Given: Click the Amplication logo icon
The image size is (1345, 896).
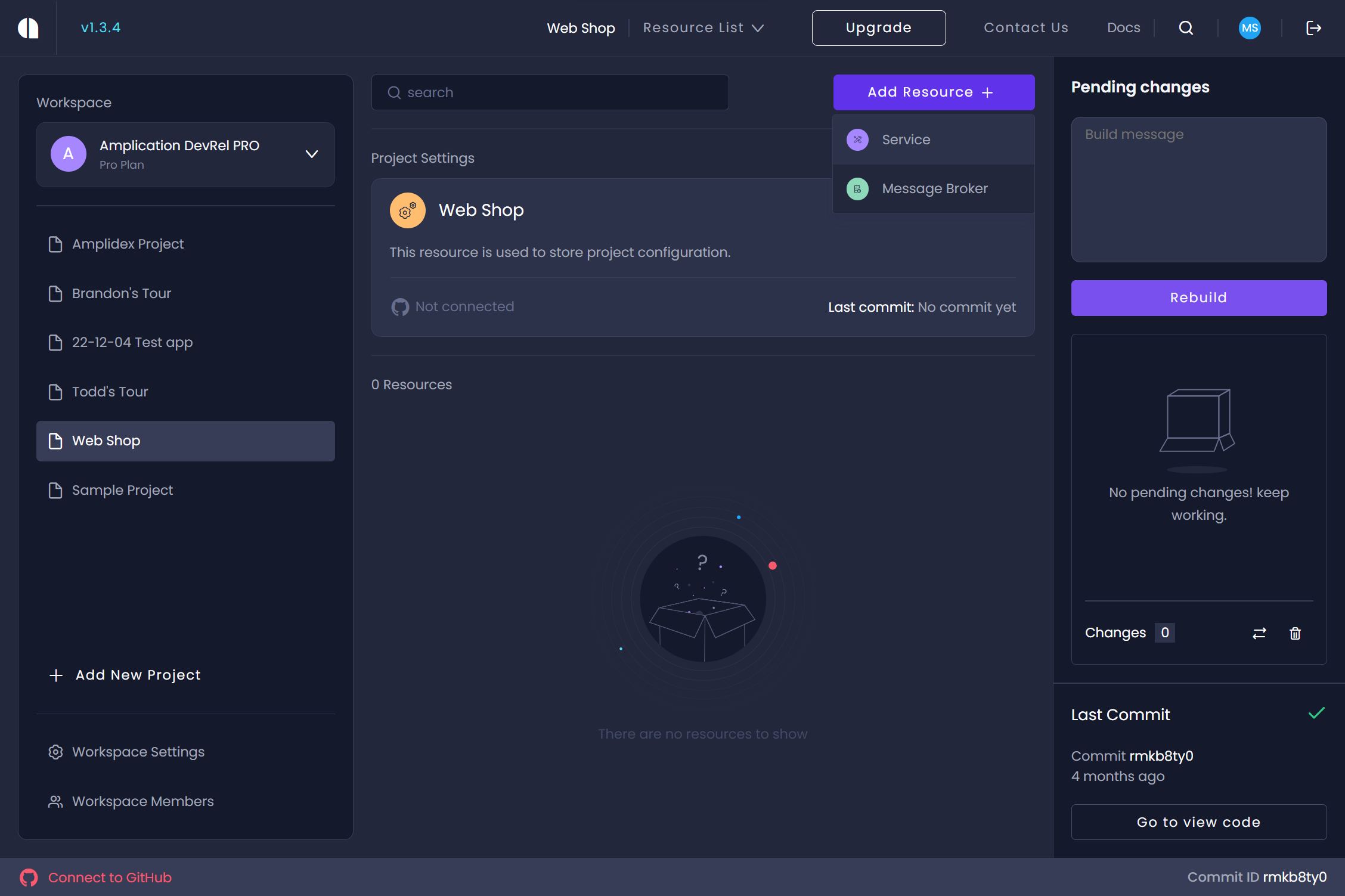Looking at the screenshot, I should click(28, 28).
